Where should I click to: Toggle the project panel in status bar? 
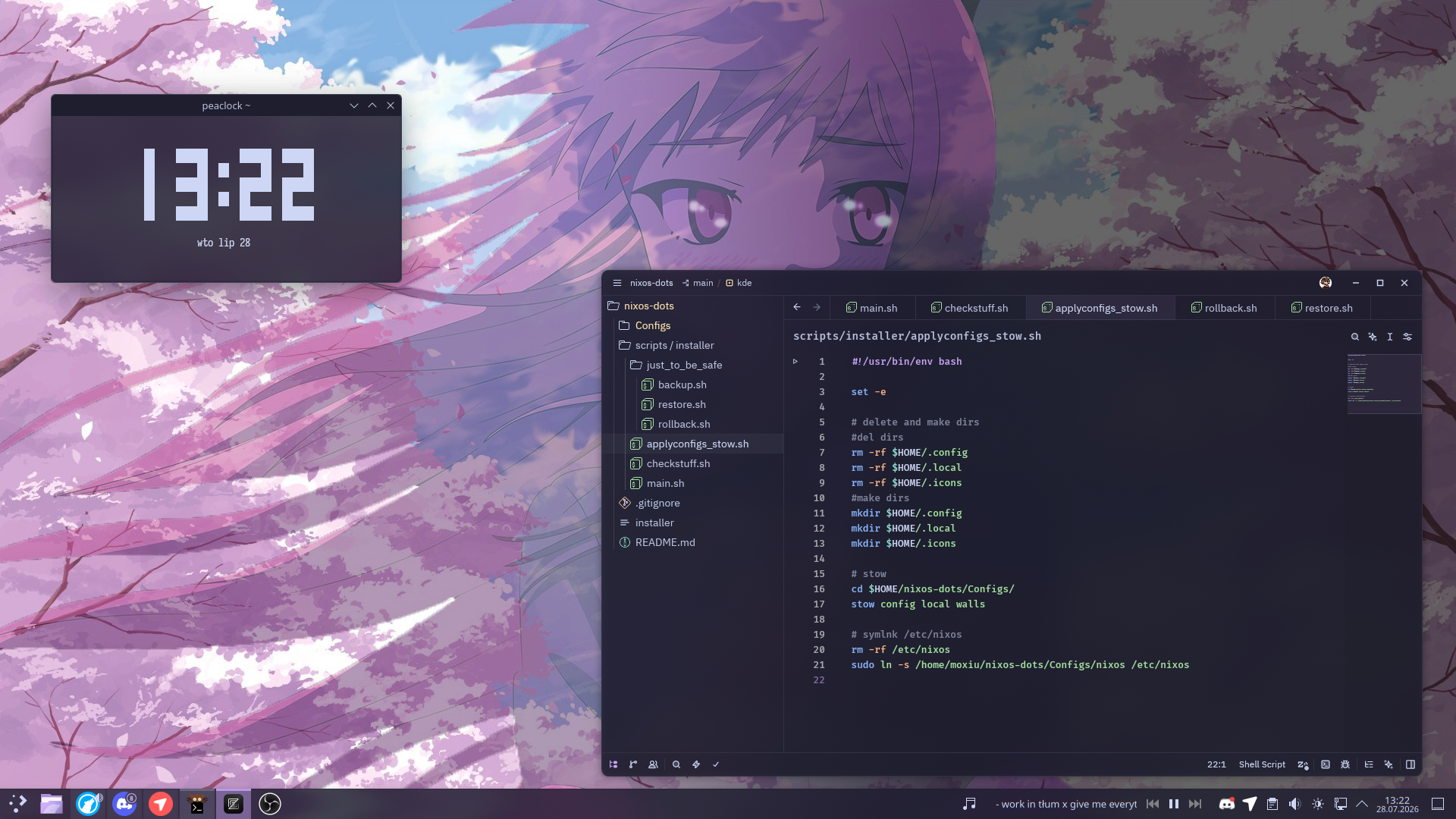pyautogui.click(x=613, y=764)
